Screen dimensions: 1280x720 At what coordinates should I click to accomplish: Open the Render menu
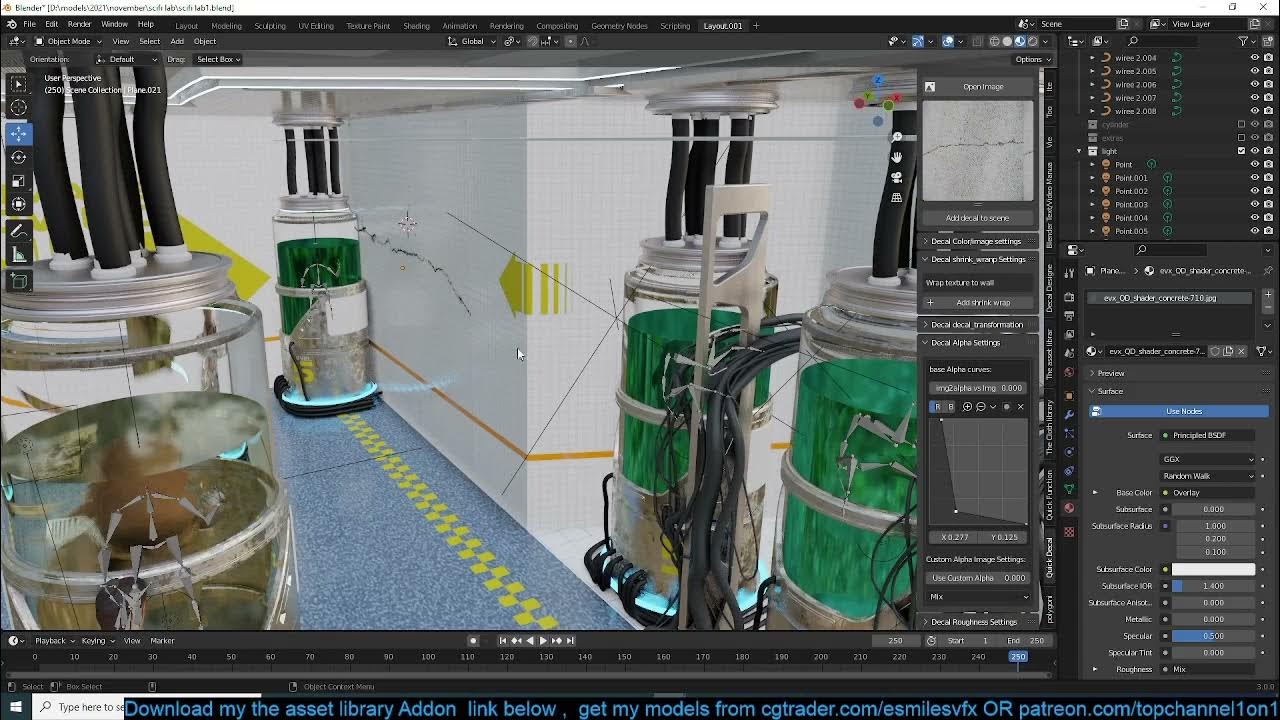click(x=79, y=24)
